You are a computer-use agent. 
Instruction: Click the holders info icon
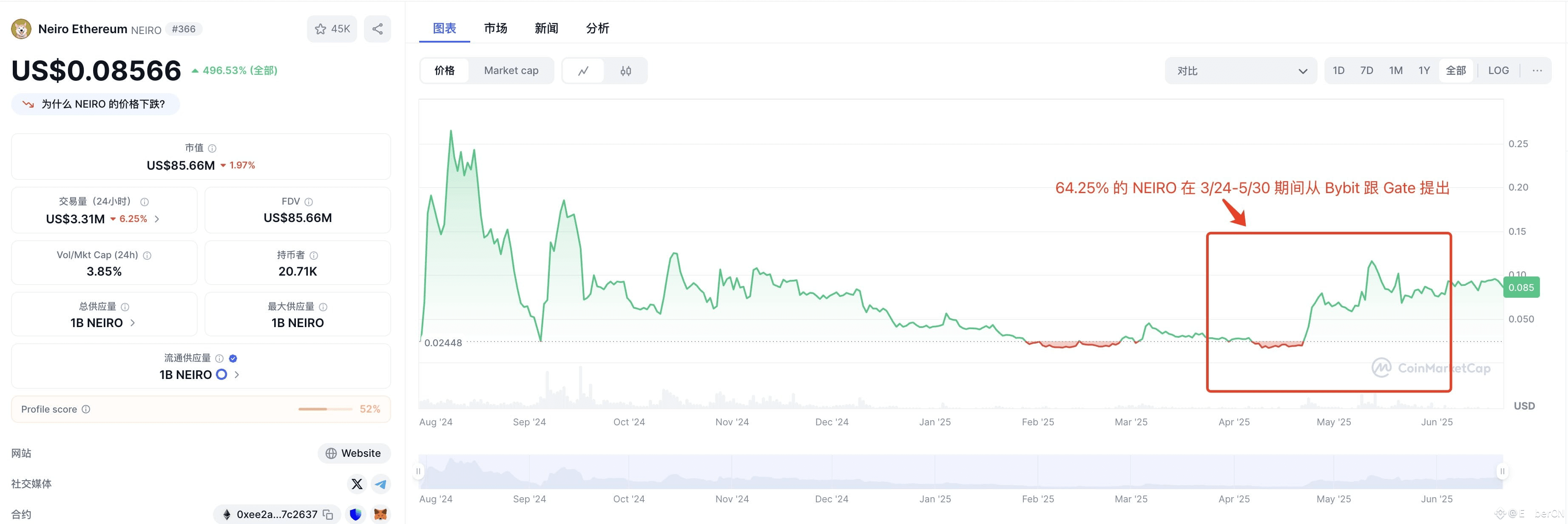click(313, 255)
